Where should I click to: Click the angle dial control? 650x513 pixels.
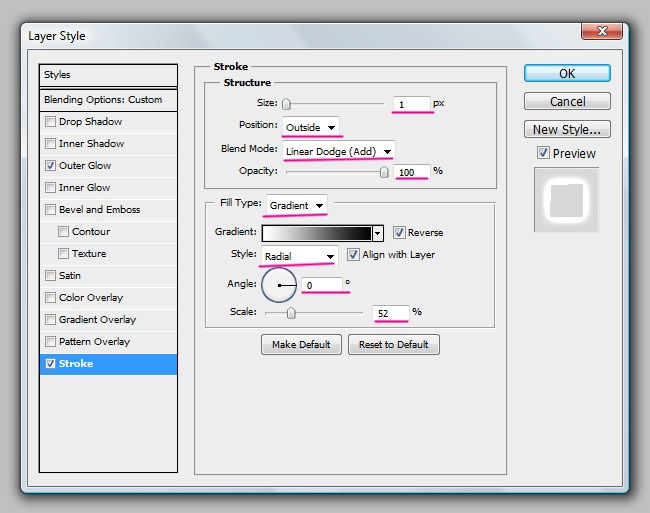pyautogui.click(x=279, y=286)
